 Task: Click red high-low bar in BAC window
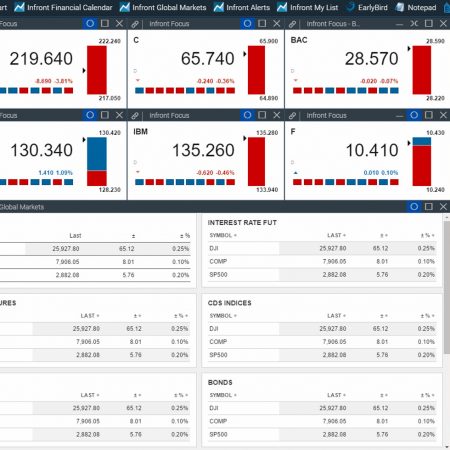[422, 70]
